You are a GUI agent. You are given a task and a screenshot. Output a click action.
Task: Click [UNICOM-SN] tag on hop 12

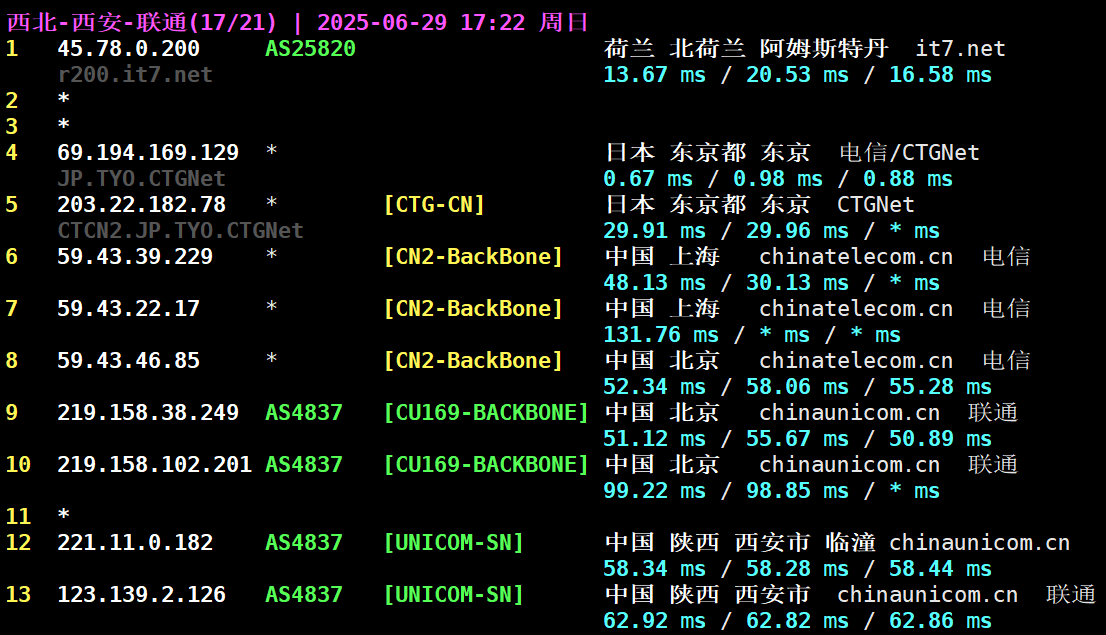(453, 542)
